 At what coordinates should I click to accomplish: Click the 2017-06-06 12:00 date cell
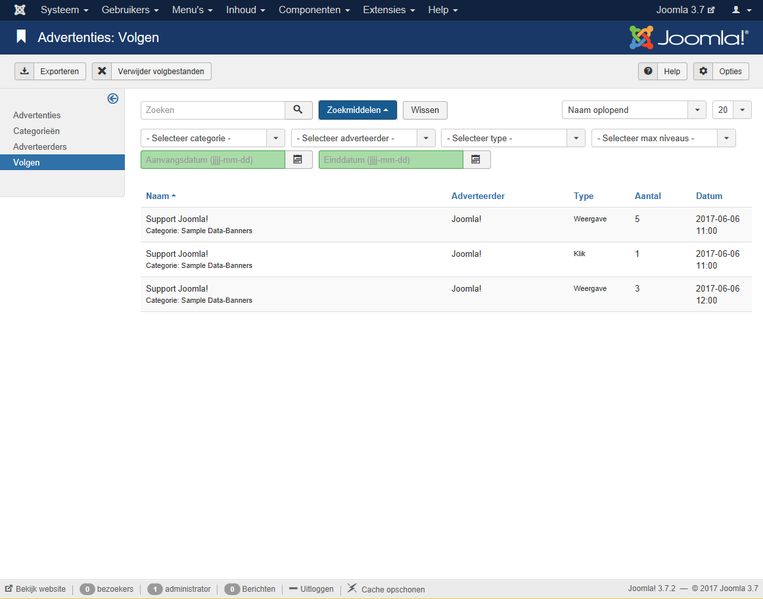[x=718, y=294]
